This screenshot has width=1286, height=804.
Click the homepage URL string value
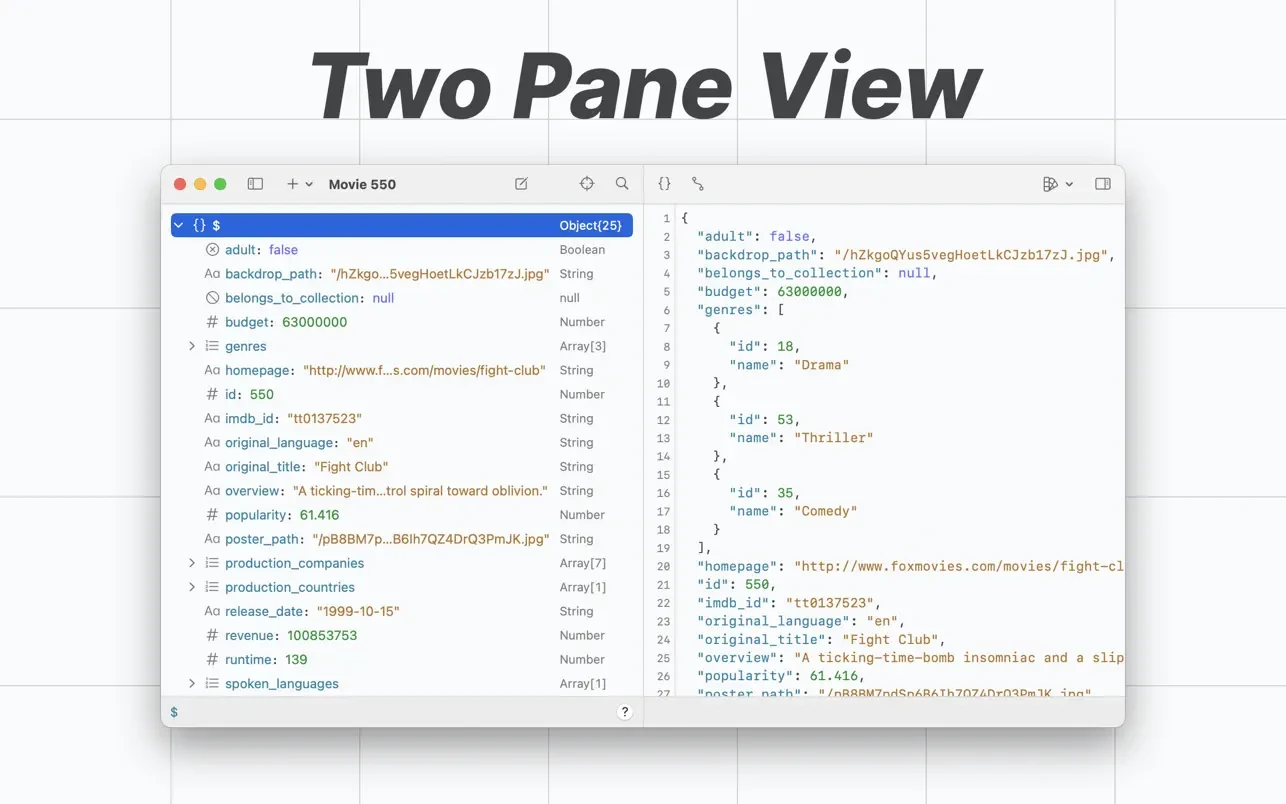(424, 370)
